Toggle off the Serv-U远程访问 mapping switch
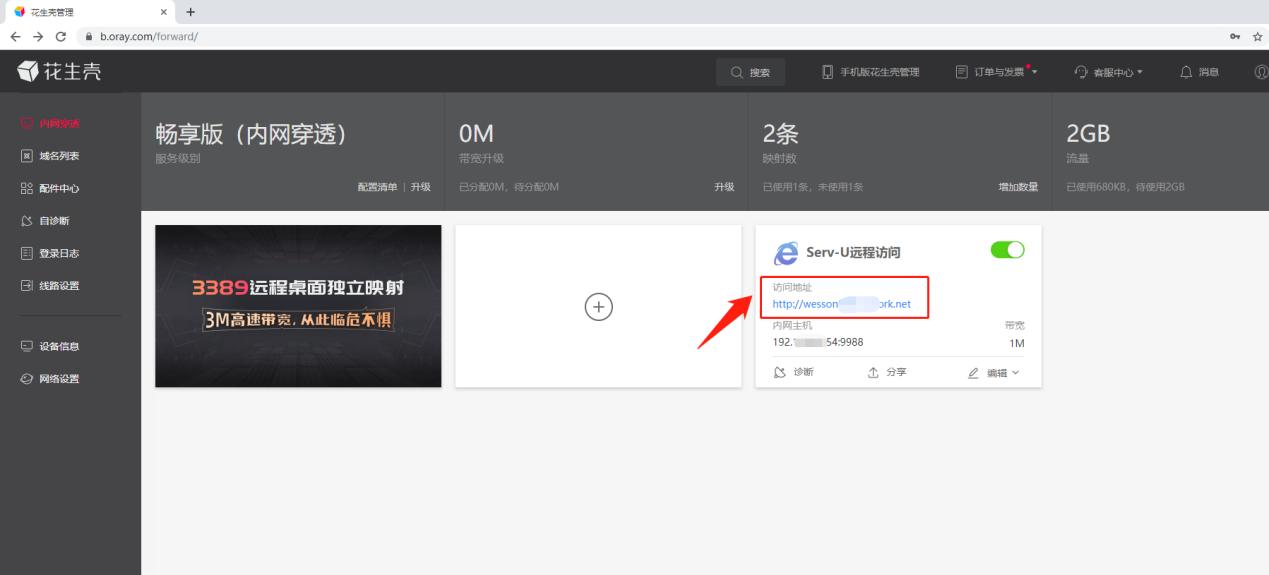This screenshot has height=575, width=1269. pos(1007,250)
